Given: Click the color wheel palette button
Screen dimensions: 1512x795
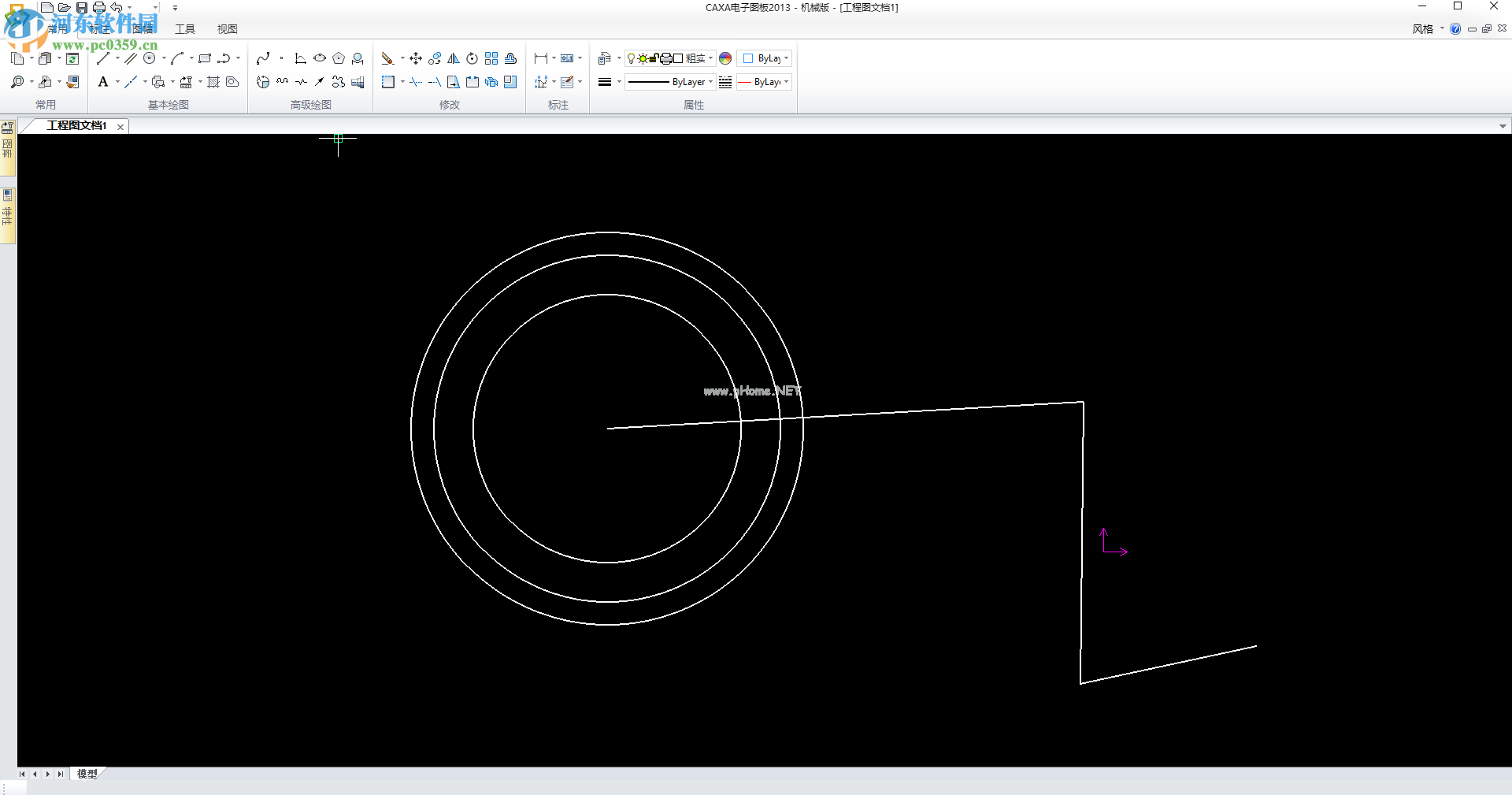Looking at the screenshot, I should (x=725, y=58).
